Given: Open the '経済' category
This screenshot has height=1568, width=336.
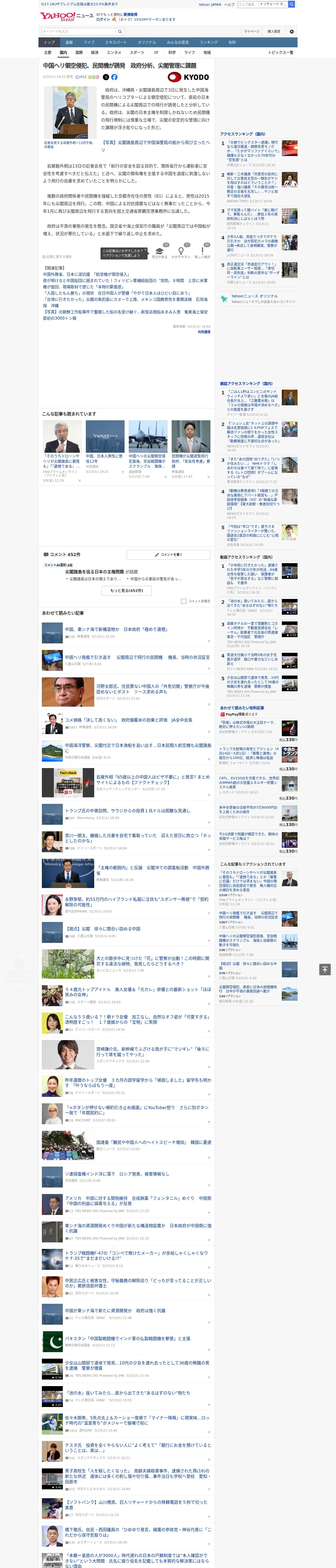Looking at the screenshot, I should (x=94, y=53).
